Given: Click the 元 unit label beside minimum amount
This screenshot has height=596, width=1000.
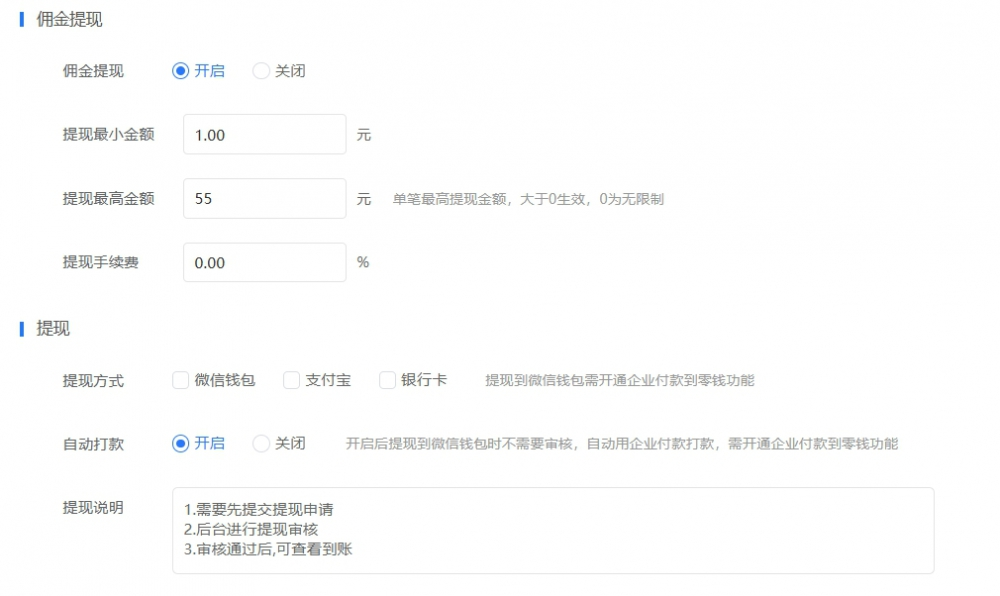Looking at the screenshot, I should (362, 134).
